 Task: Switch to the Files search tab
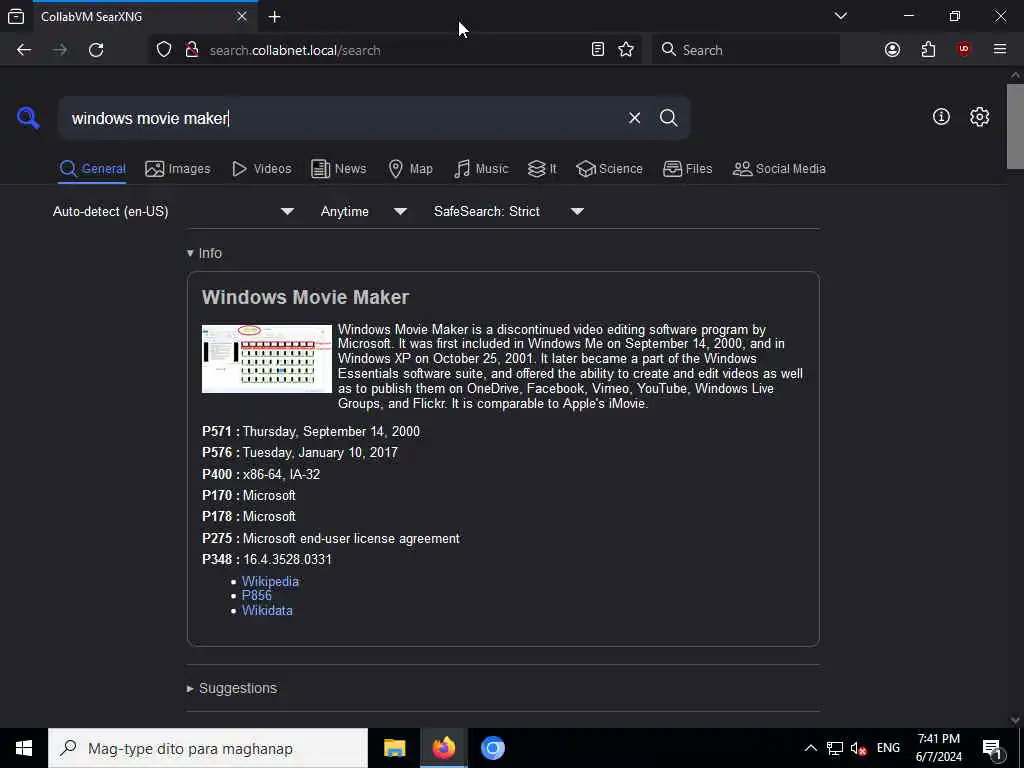[688, 168]
